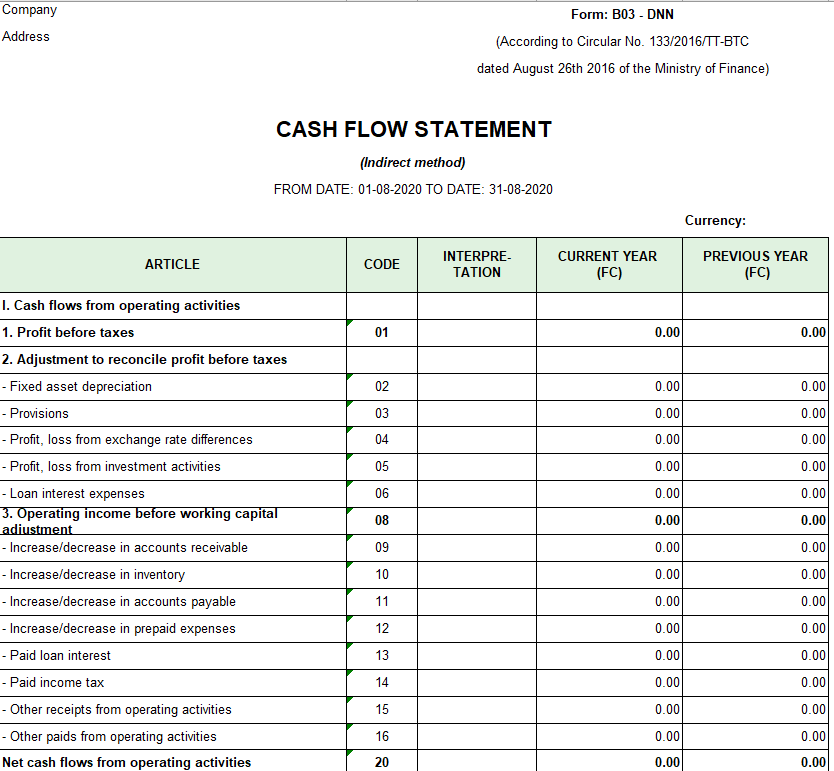Click the CODE column header

pos(381,264)
